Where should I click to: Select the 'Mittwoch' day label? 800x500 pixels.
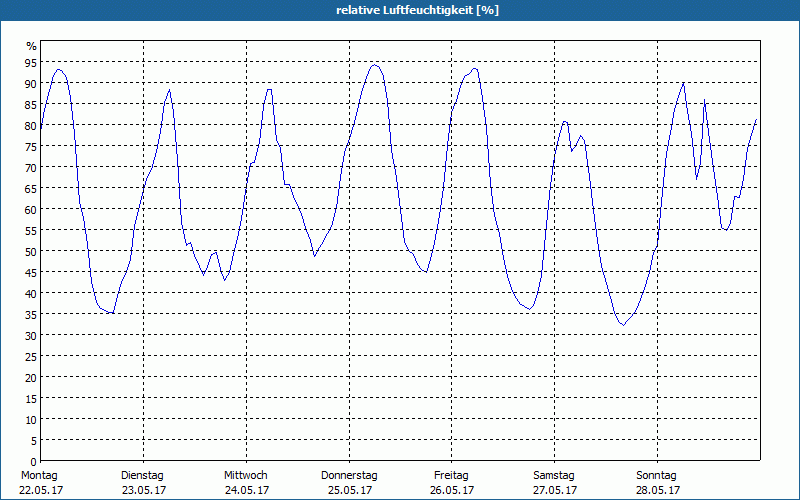pos(246,475)
